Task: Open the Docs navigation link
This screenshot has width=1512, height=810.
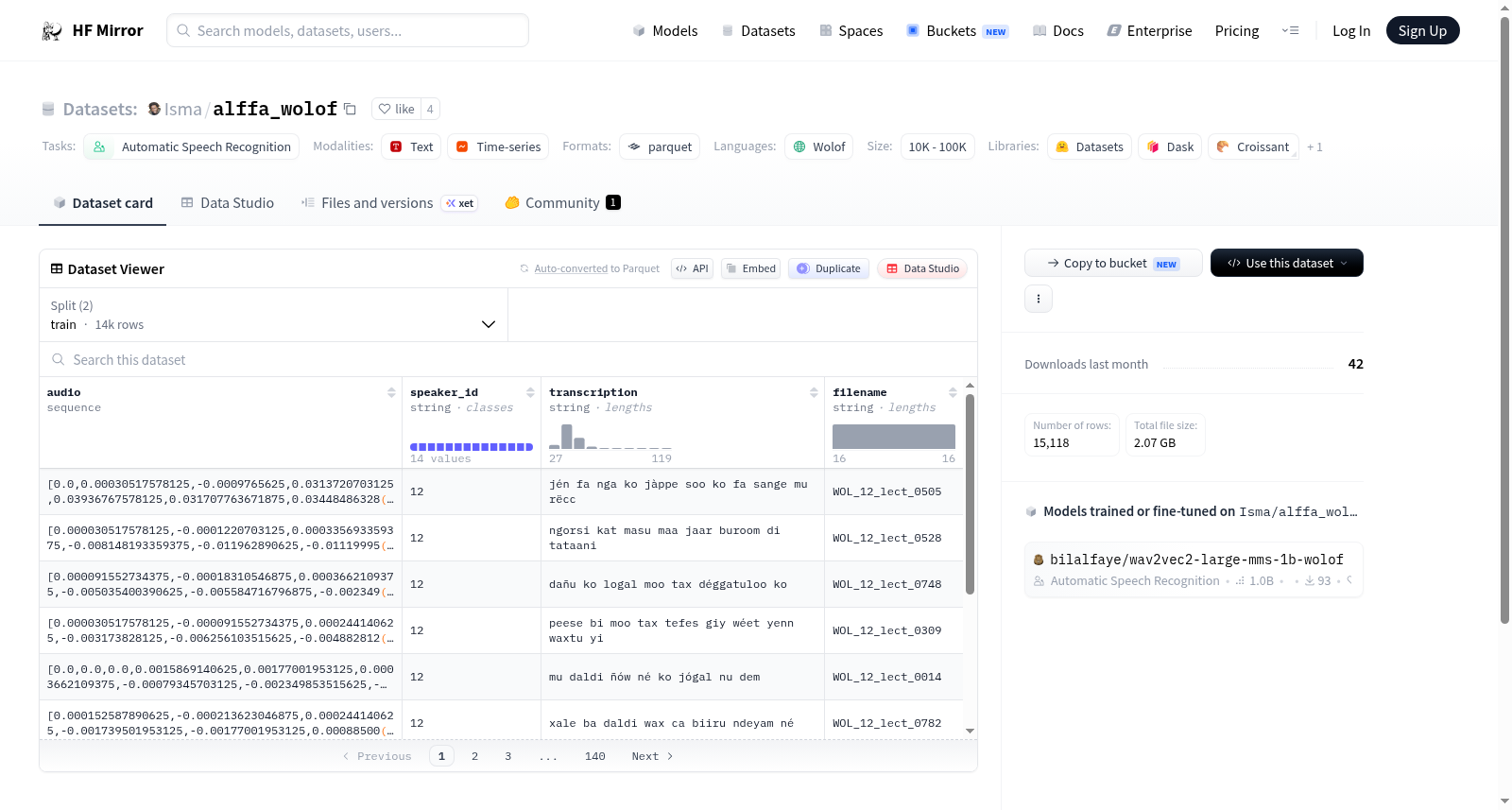Action: pos(1058,31)
